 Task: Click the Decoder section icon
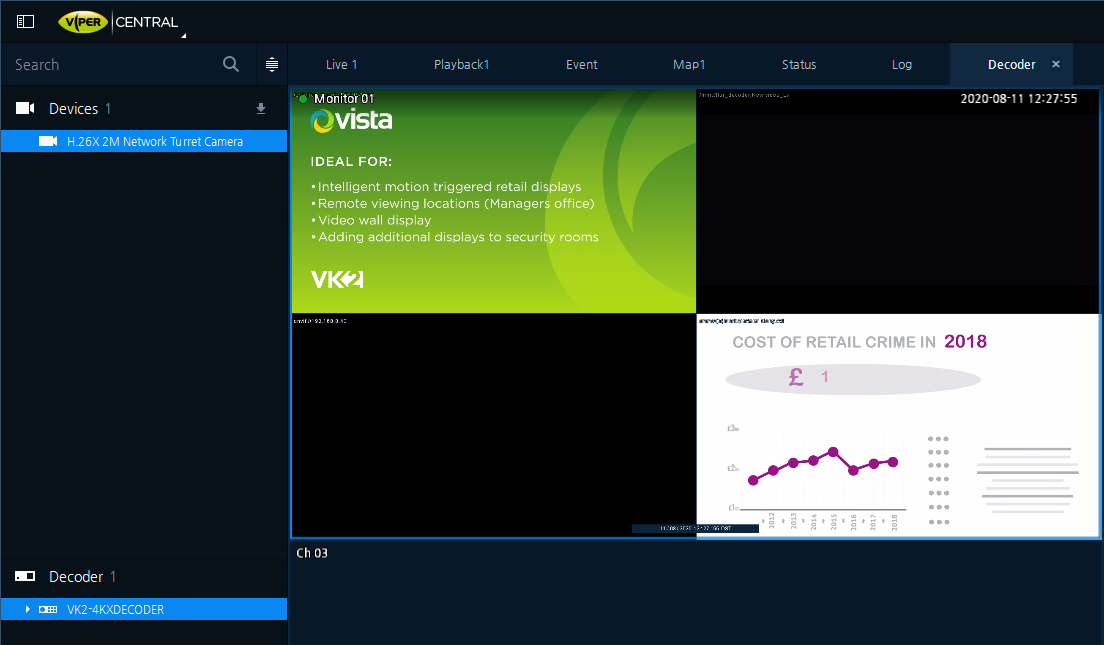click(25, 576)
